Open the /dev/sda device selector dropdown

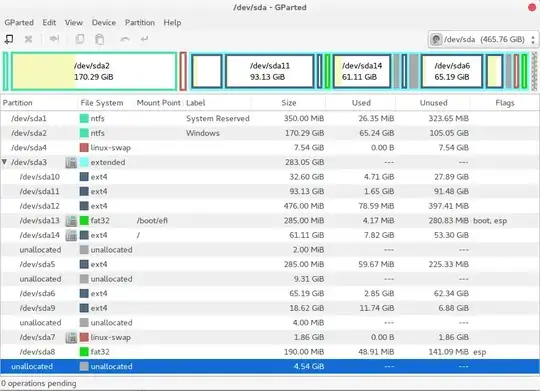pyautogui.click(x=483, y=39)
